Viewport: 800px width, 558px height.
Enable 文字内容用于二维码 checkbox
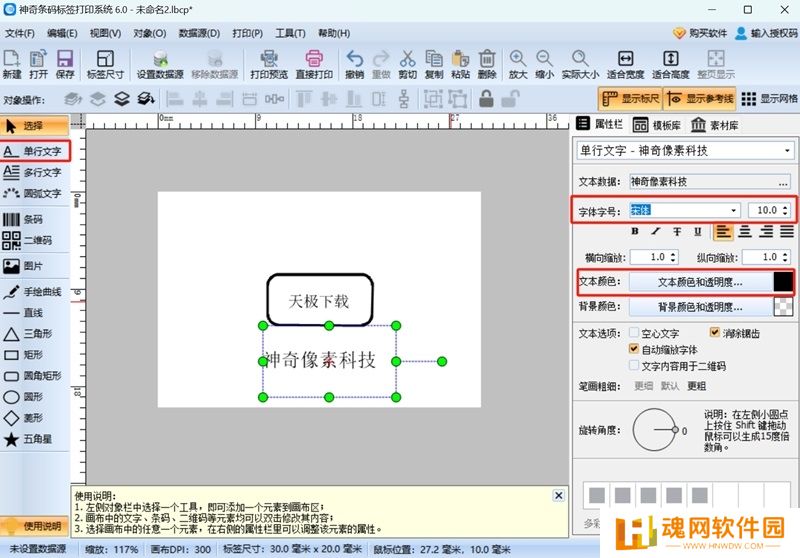coord(634,366)
